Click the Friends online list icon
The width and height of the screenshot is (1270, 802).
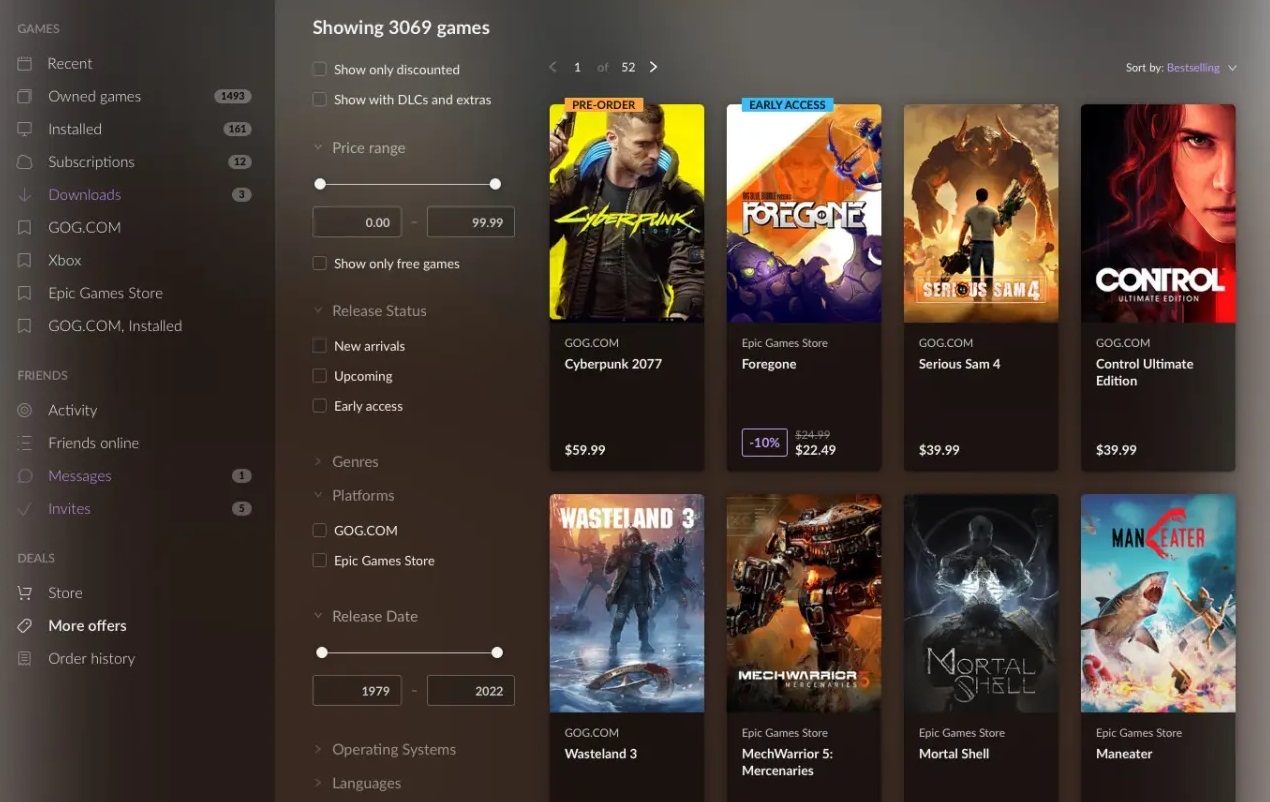click(25, 443)
